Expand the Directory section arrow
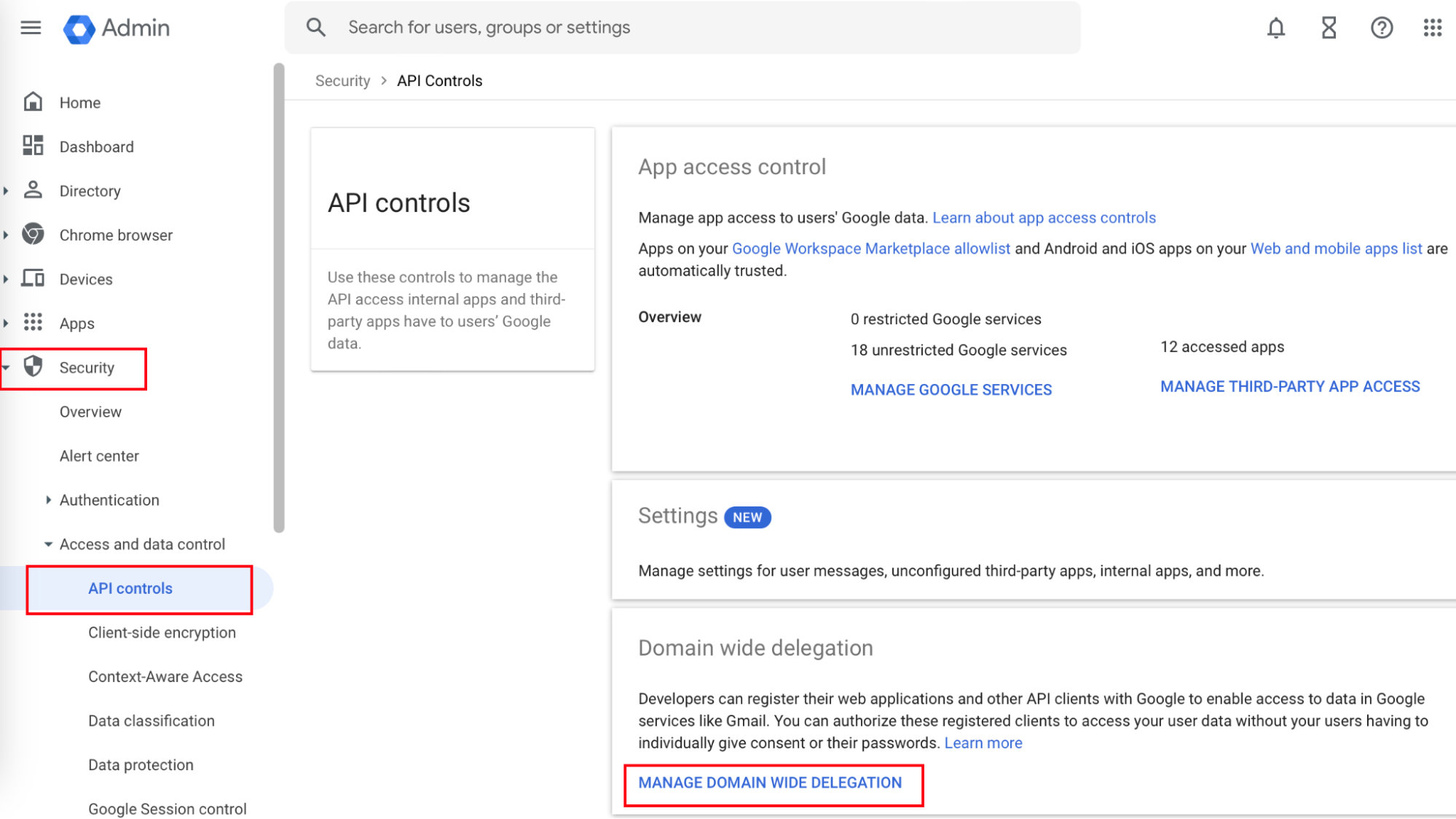Screen dimensions: 1456x819 pos(6,191)
